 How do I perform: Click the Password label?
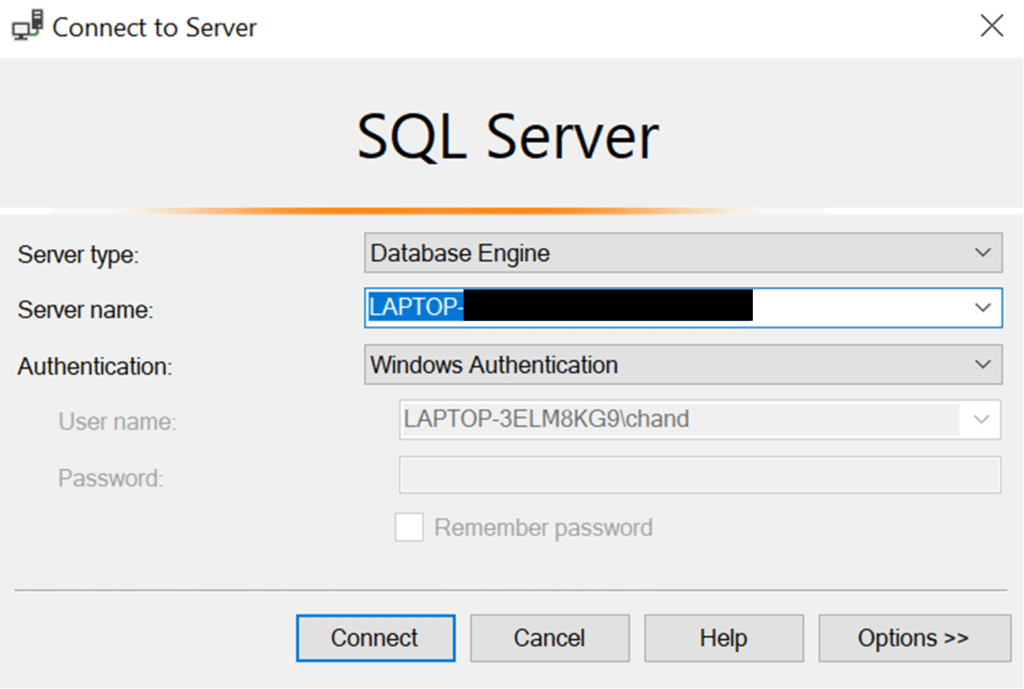click(x=110, y=478)
